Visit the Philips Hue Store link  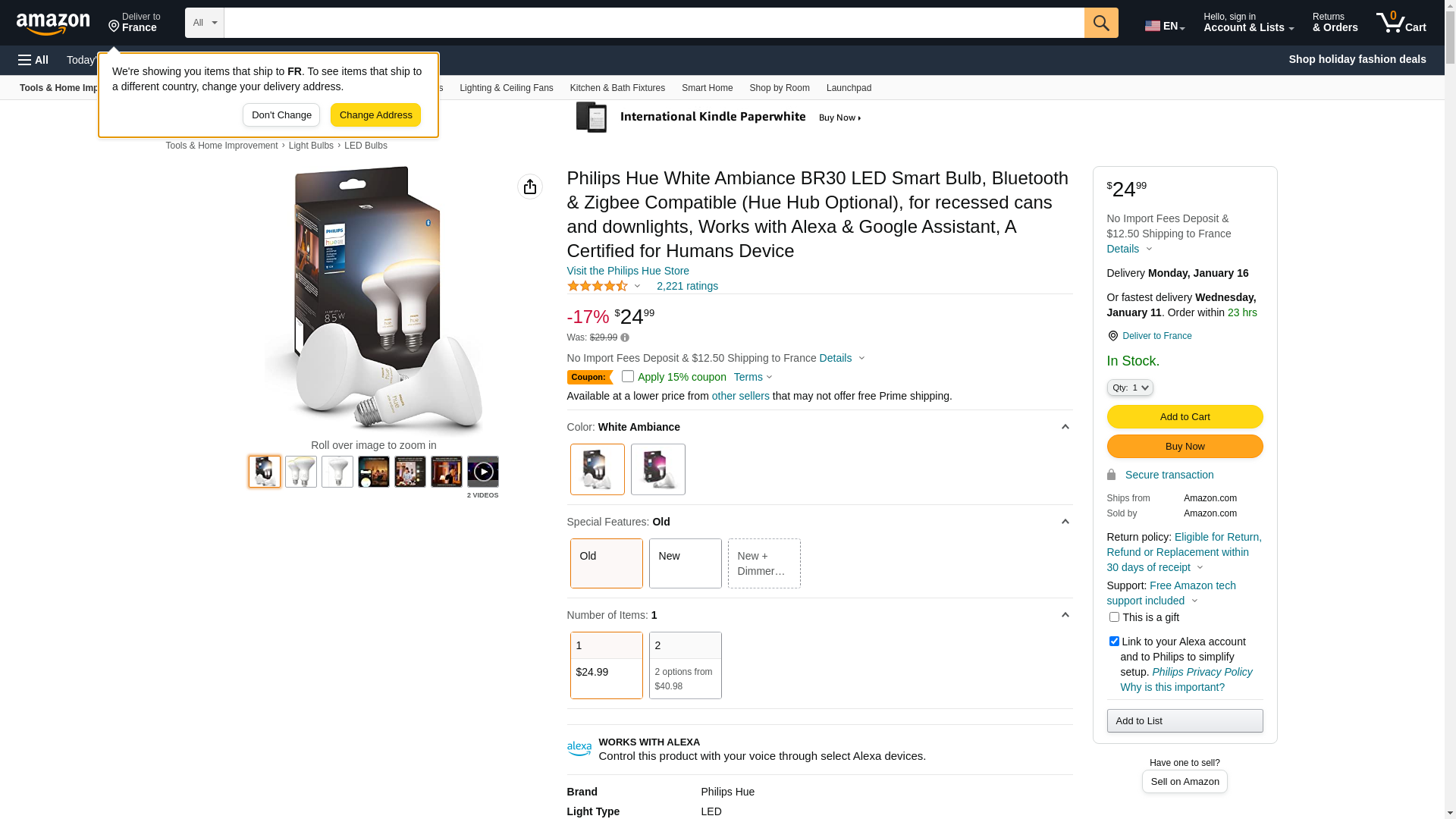tap(628, 271)
